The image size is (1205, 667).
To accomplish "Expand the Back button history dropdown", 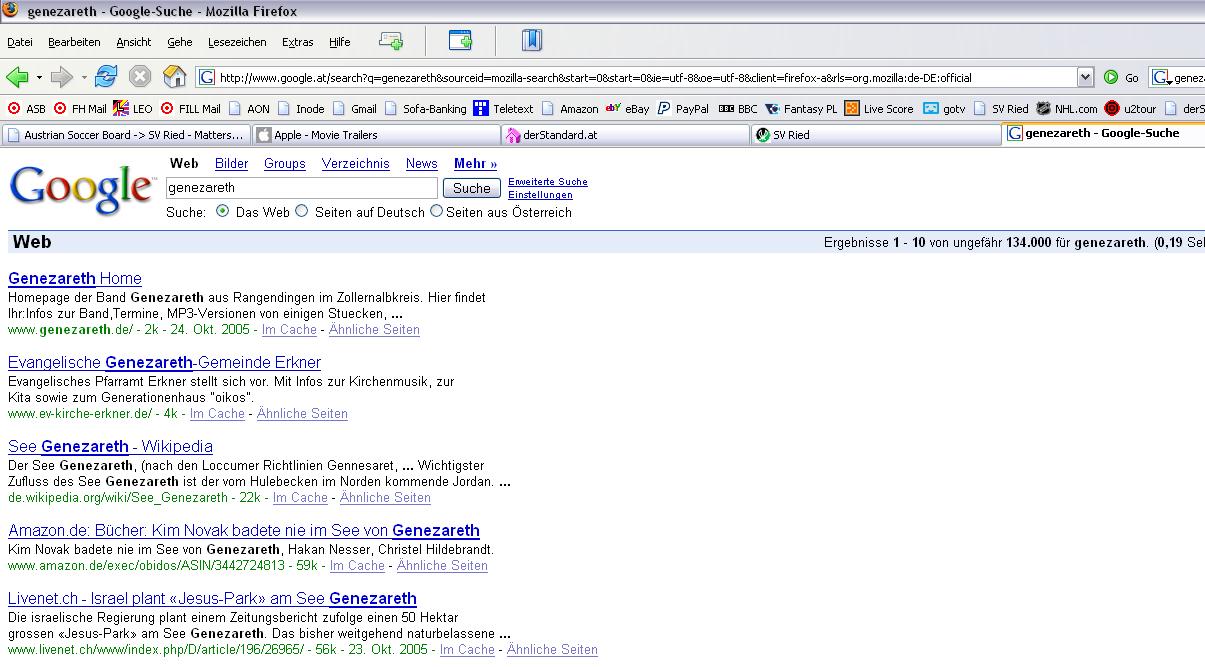I will (x=39, y=77).
